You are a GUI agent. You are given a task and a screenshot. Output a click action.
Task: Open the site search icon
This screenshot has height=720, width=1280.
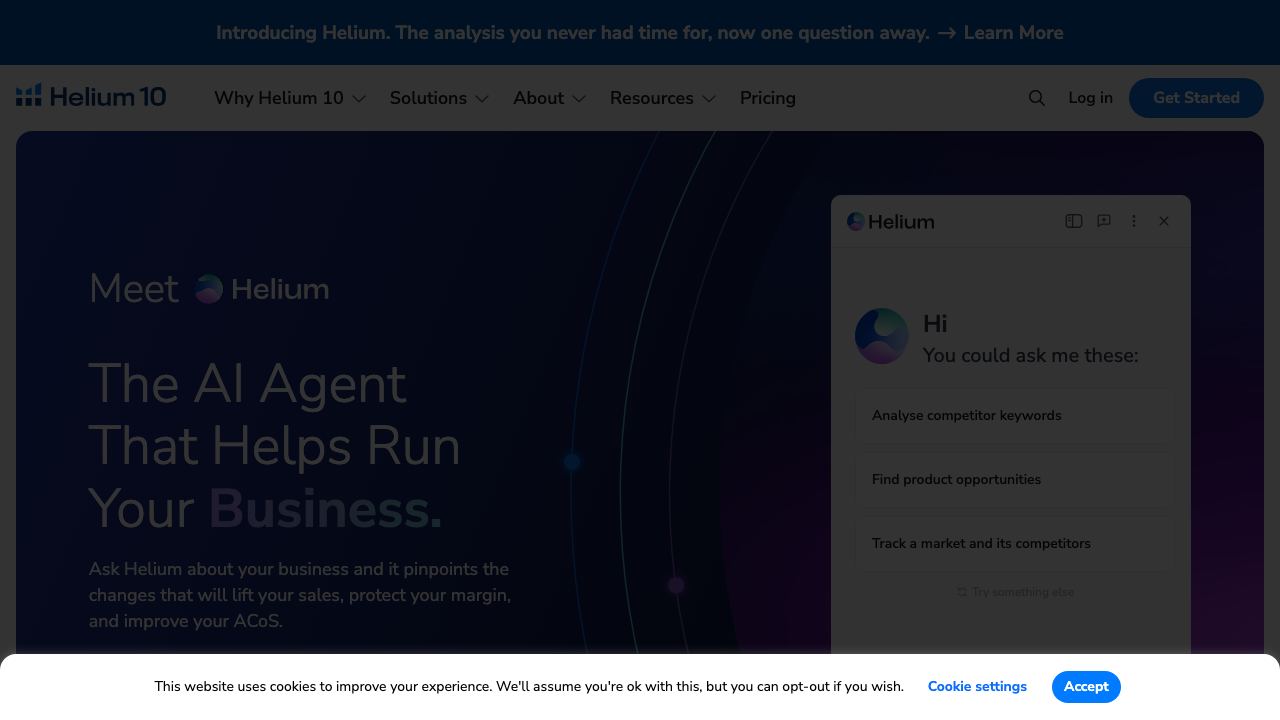point(1037,98)
